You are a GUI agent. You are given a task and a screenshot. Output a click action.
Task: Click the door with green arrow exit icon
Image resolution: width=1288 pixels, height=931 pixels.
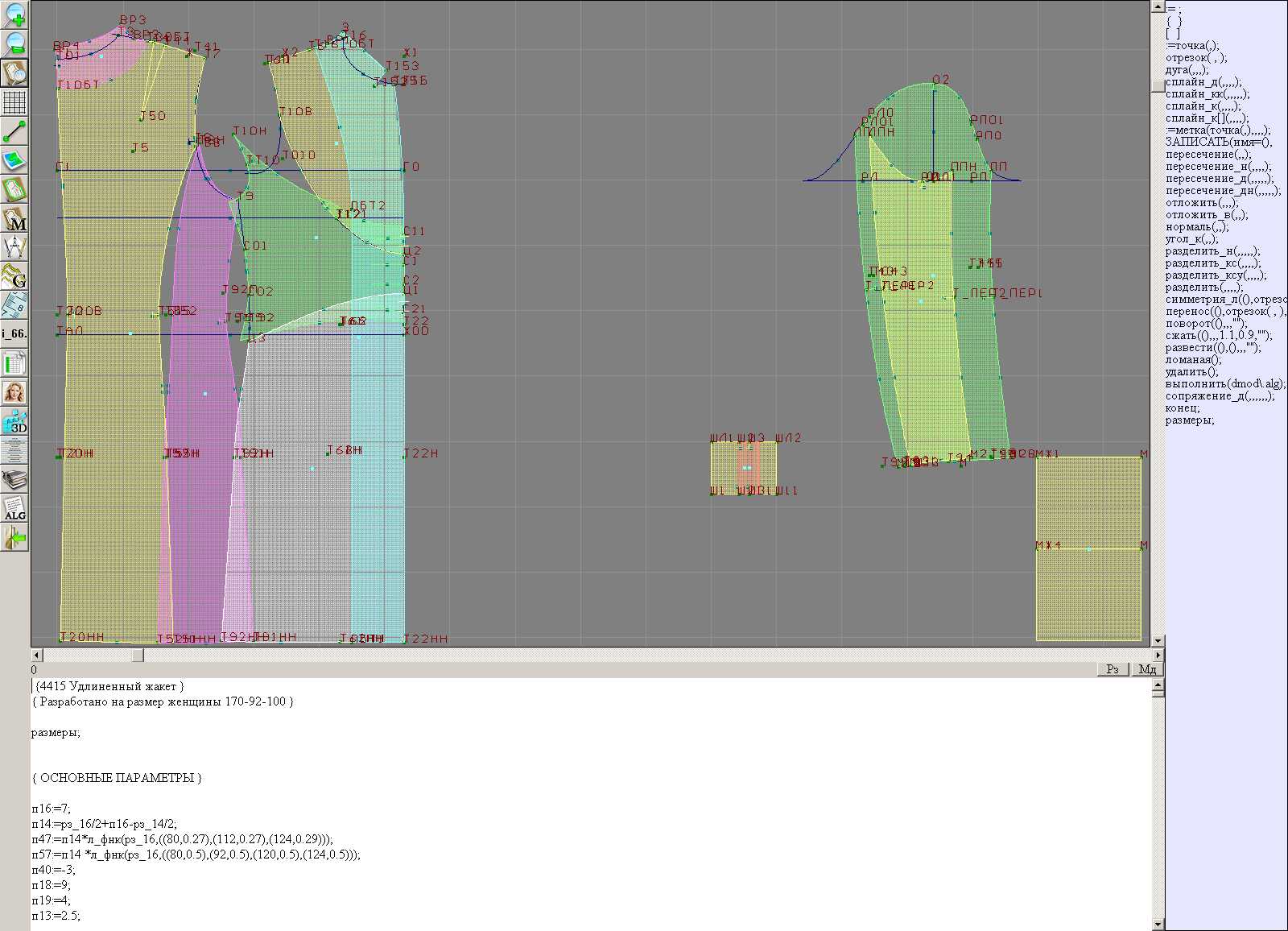[14, 537]
